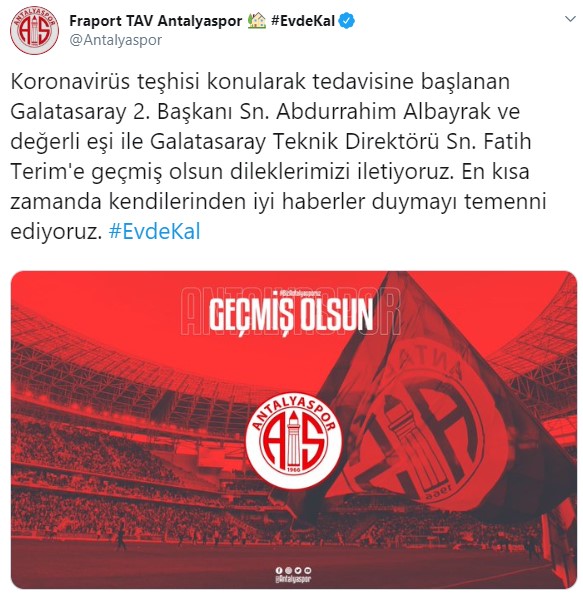Click the @Antalyaspor text in the banner

(293, 579)
